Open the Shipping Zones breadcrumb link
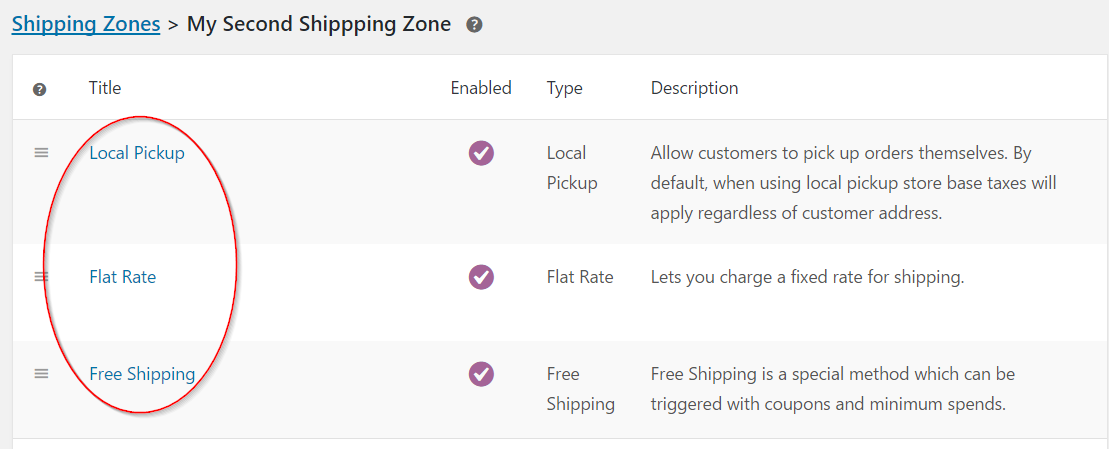Viewport: 1109px width, 449px height. [86, 24]
